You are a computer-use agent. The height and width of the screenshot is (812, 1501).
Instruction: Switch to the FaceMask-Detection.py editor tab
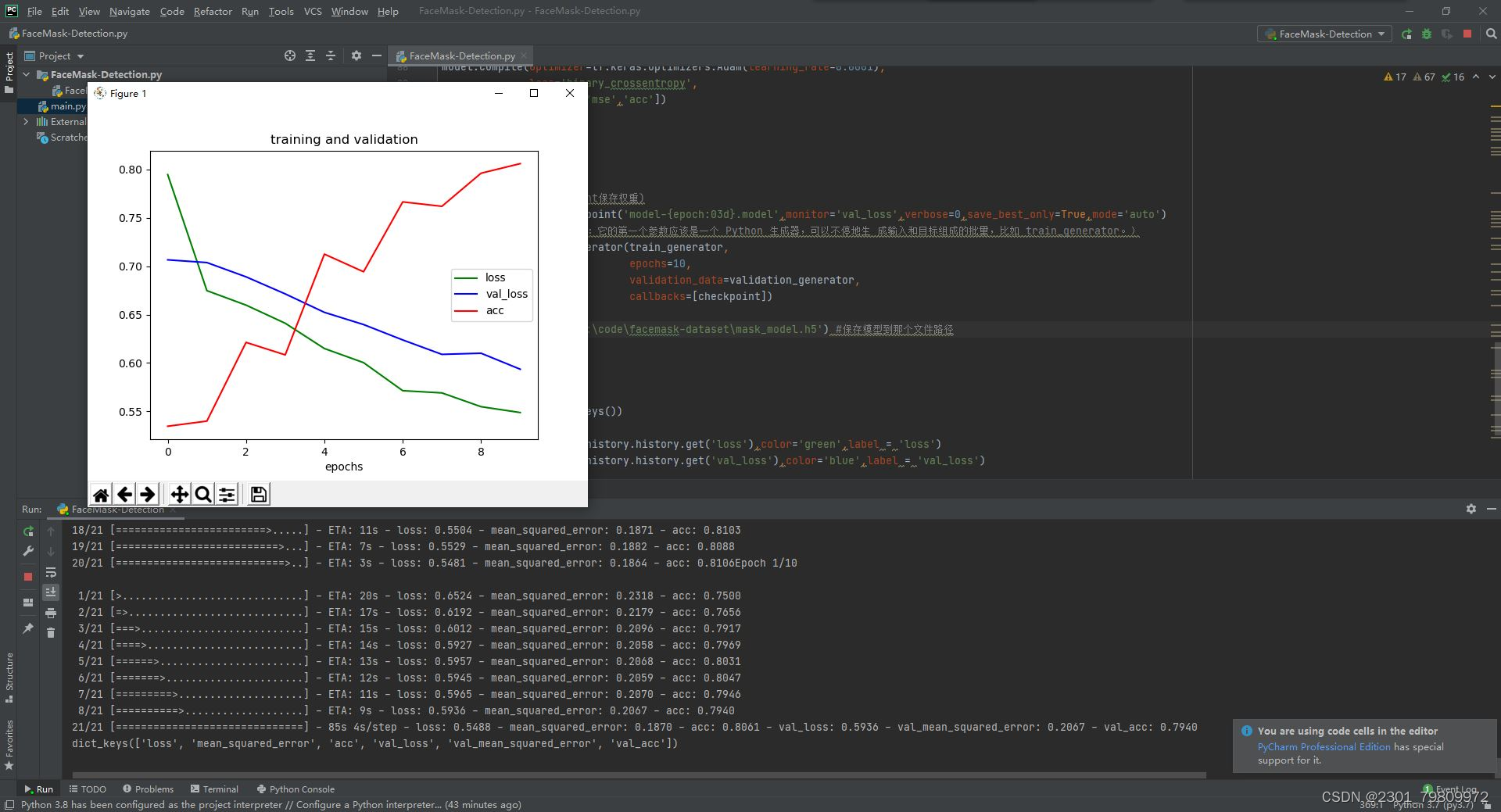tap(461, 55)
